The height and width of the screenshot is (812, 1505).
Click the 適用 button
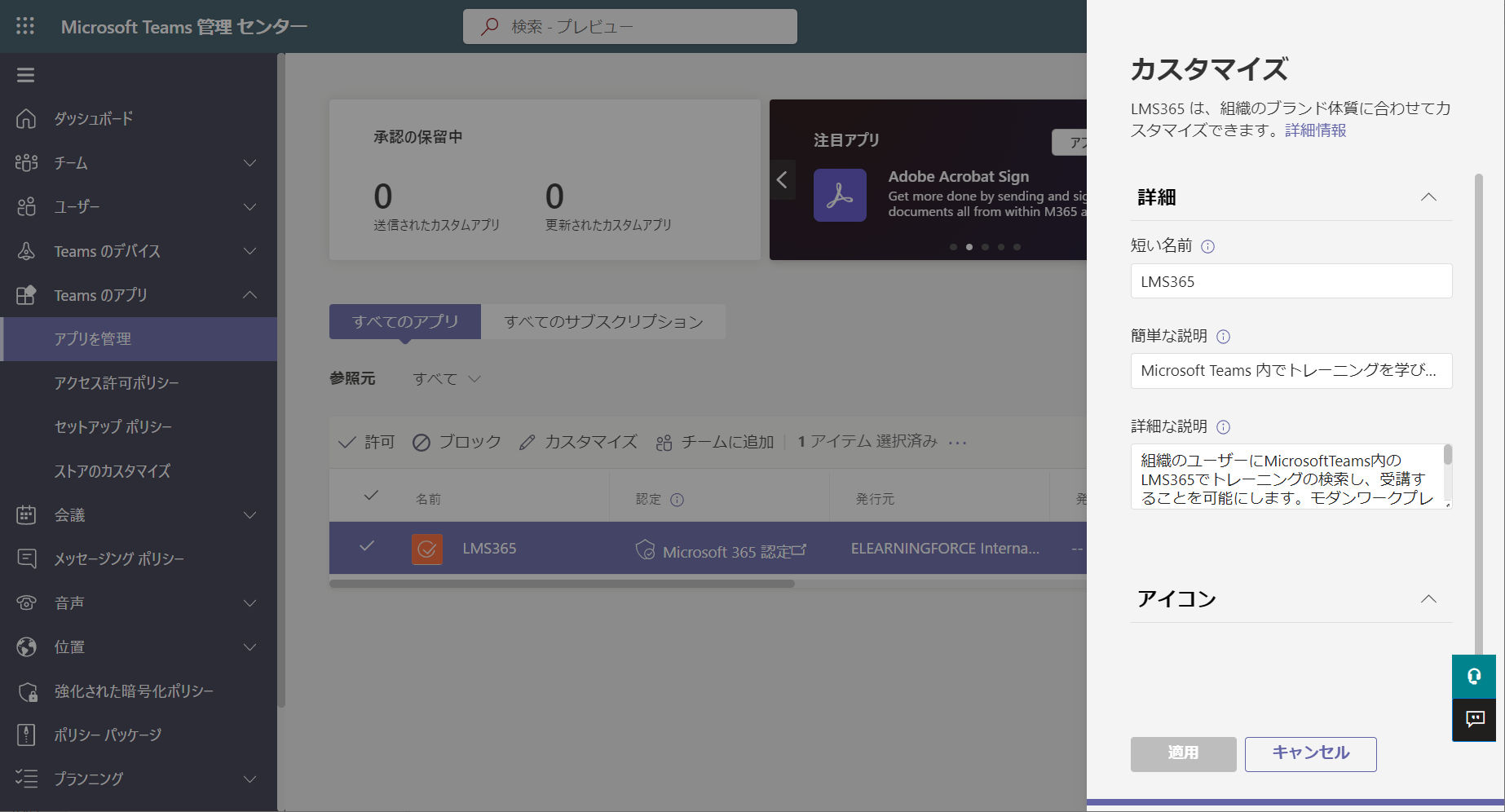pos(1183,753)
